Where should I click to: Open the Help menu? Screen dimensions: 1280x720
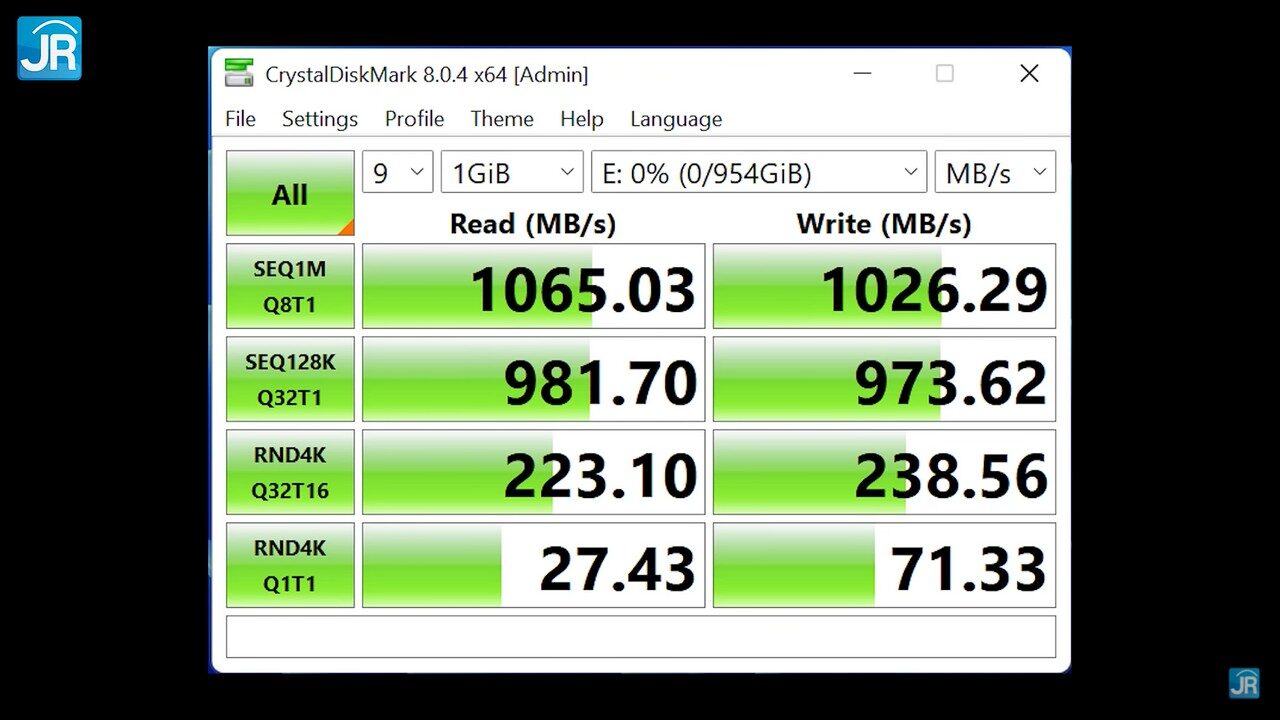[x=581, y=119]
